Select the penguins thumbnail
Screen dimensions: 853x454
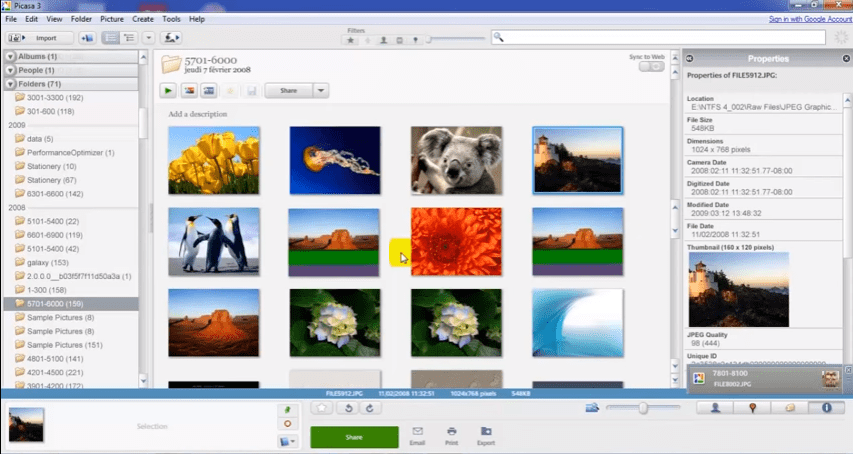point(214,241)
